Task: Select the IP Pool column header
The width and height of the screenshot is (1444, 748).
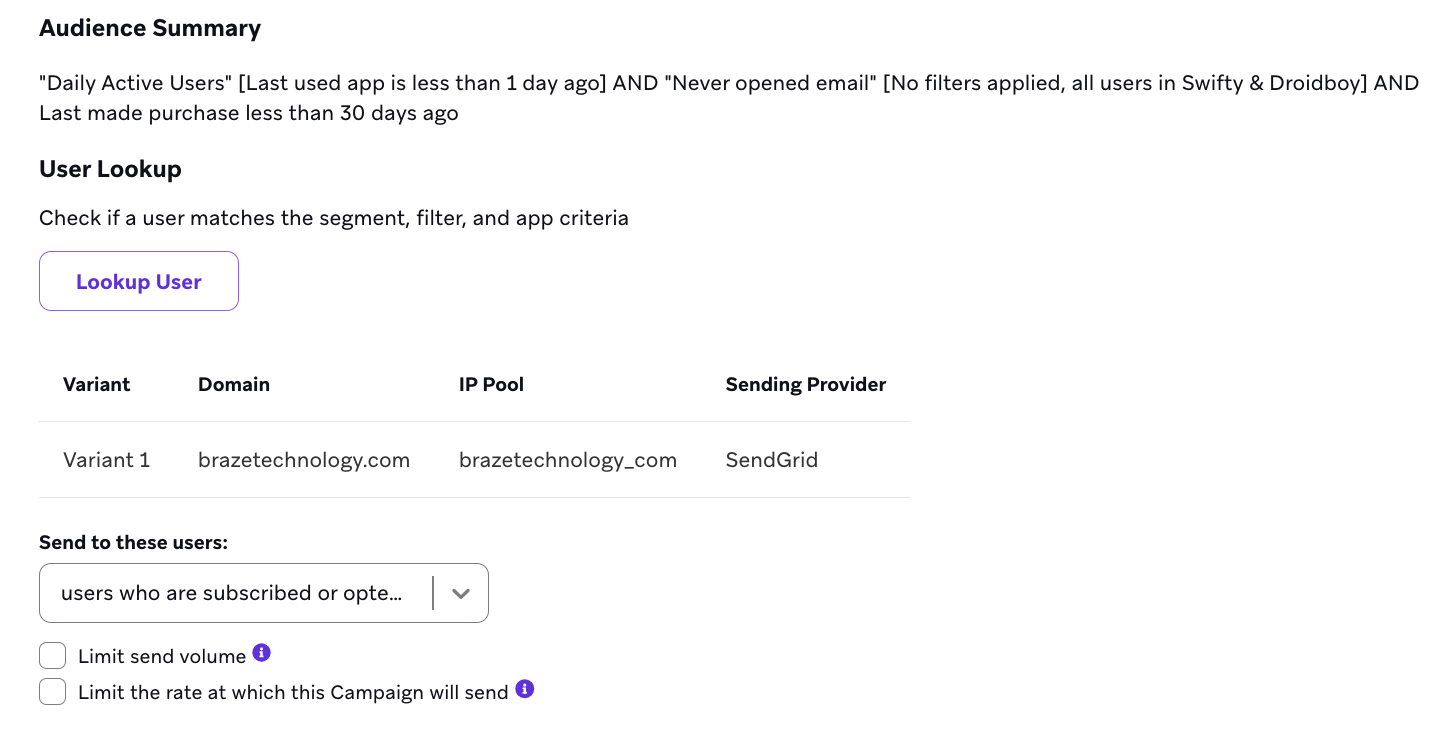Action: pyautogui.click(x=491, y=384)
